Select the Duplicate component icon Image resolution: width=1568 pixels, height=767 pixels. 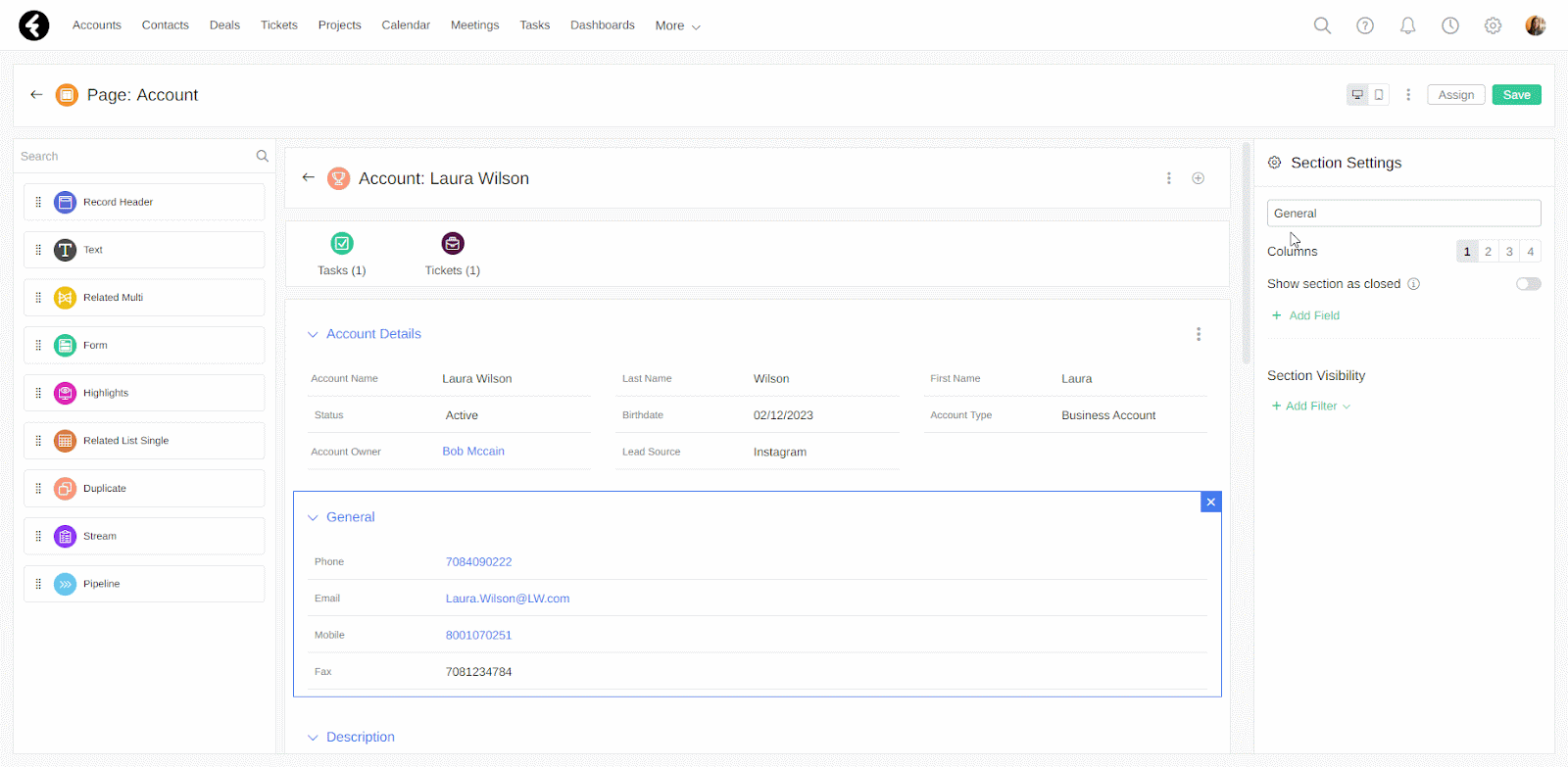pos(66,488)
